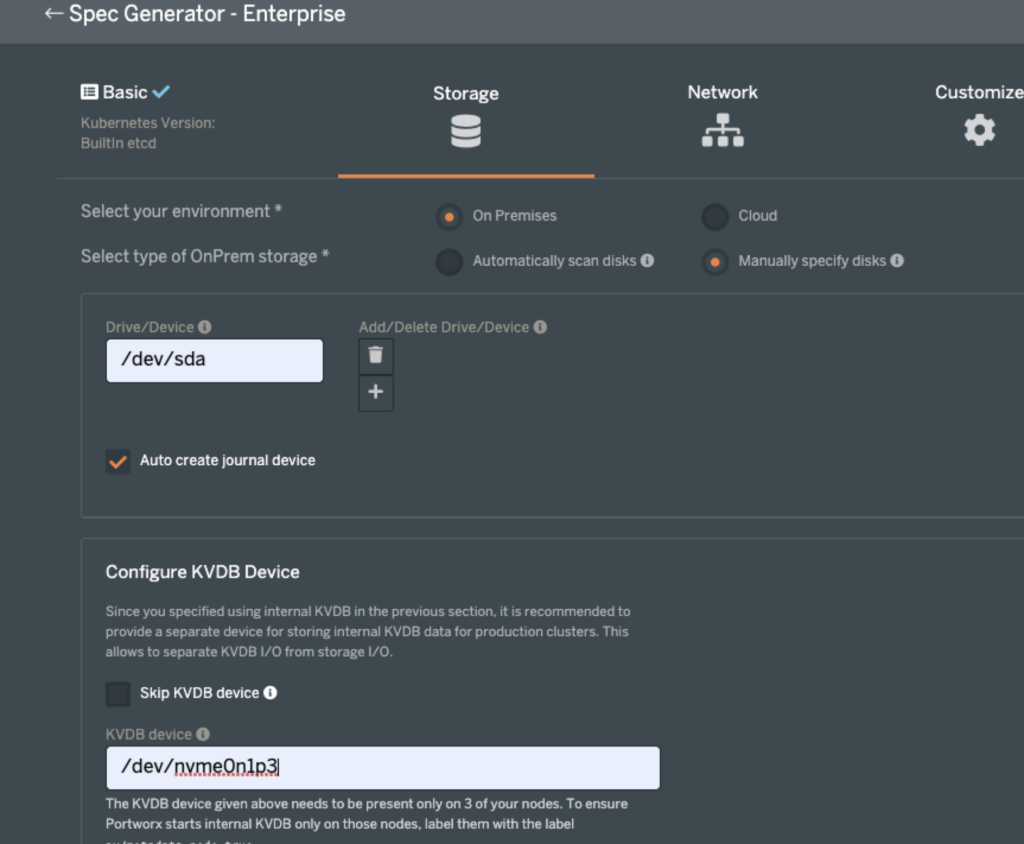Click the Storage database stack icon
This screenshot has height=844, width=1024.
coord(466,131)
